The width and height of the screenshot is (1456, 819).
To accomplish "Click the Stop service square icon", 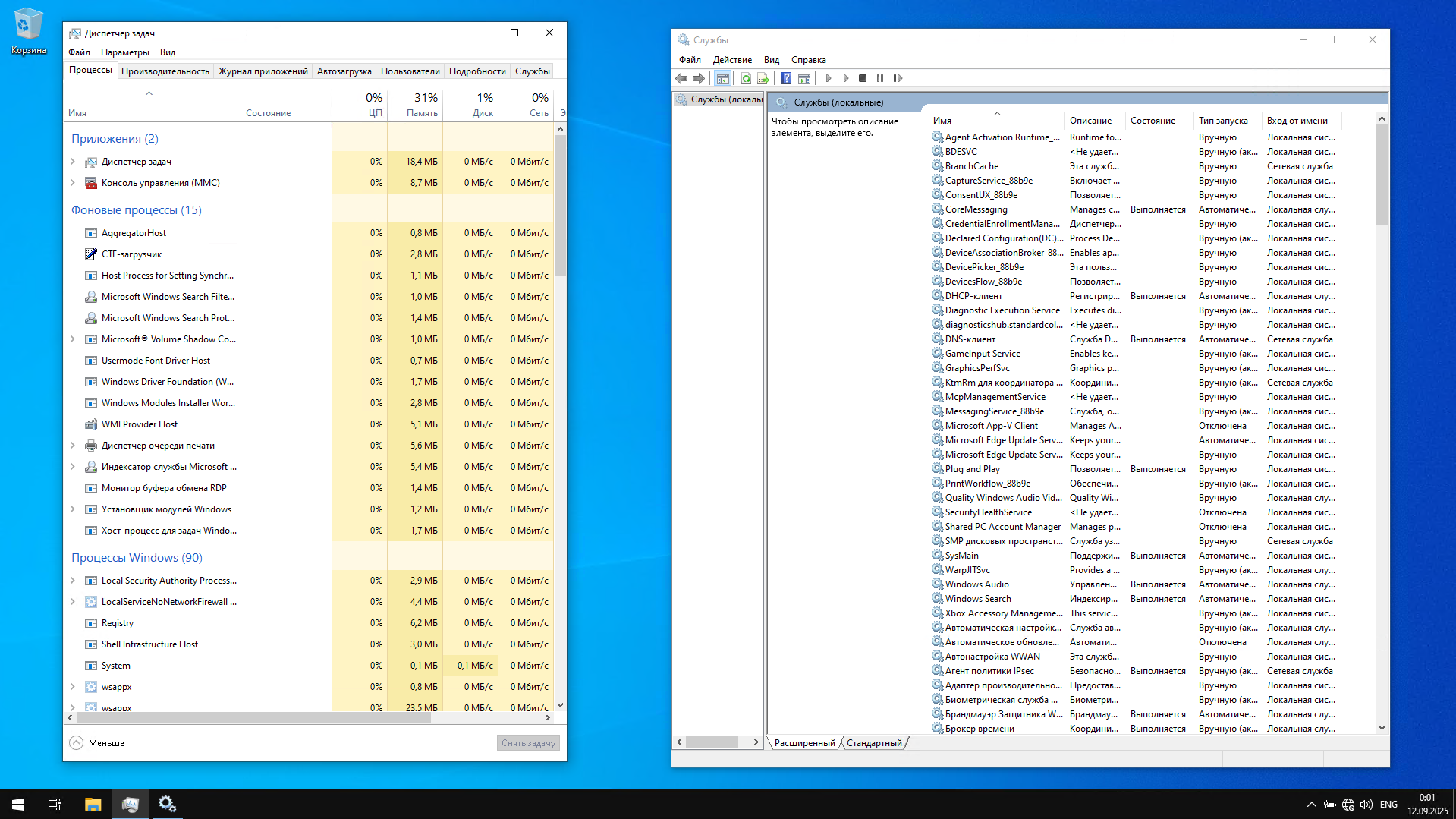I will tap(863, 78).
